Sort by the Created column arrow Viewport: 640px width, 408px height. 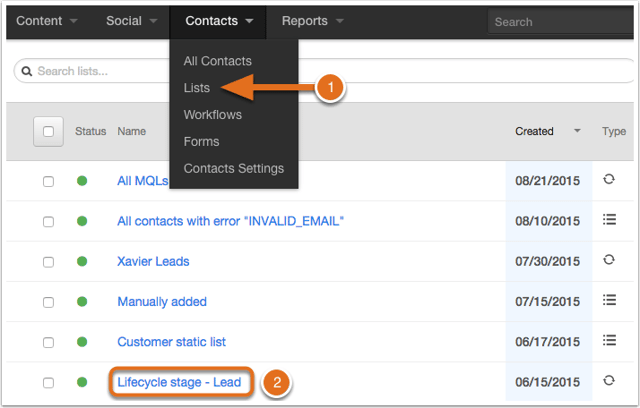point(577,131)
